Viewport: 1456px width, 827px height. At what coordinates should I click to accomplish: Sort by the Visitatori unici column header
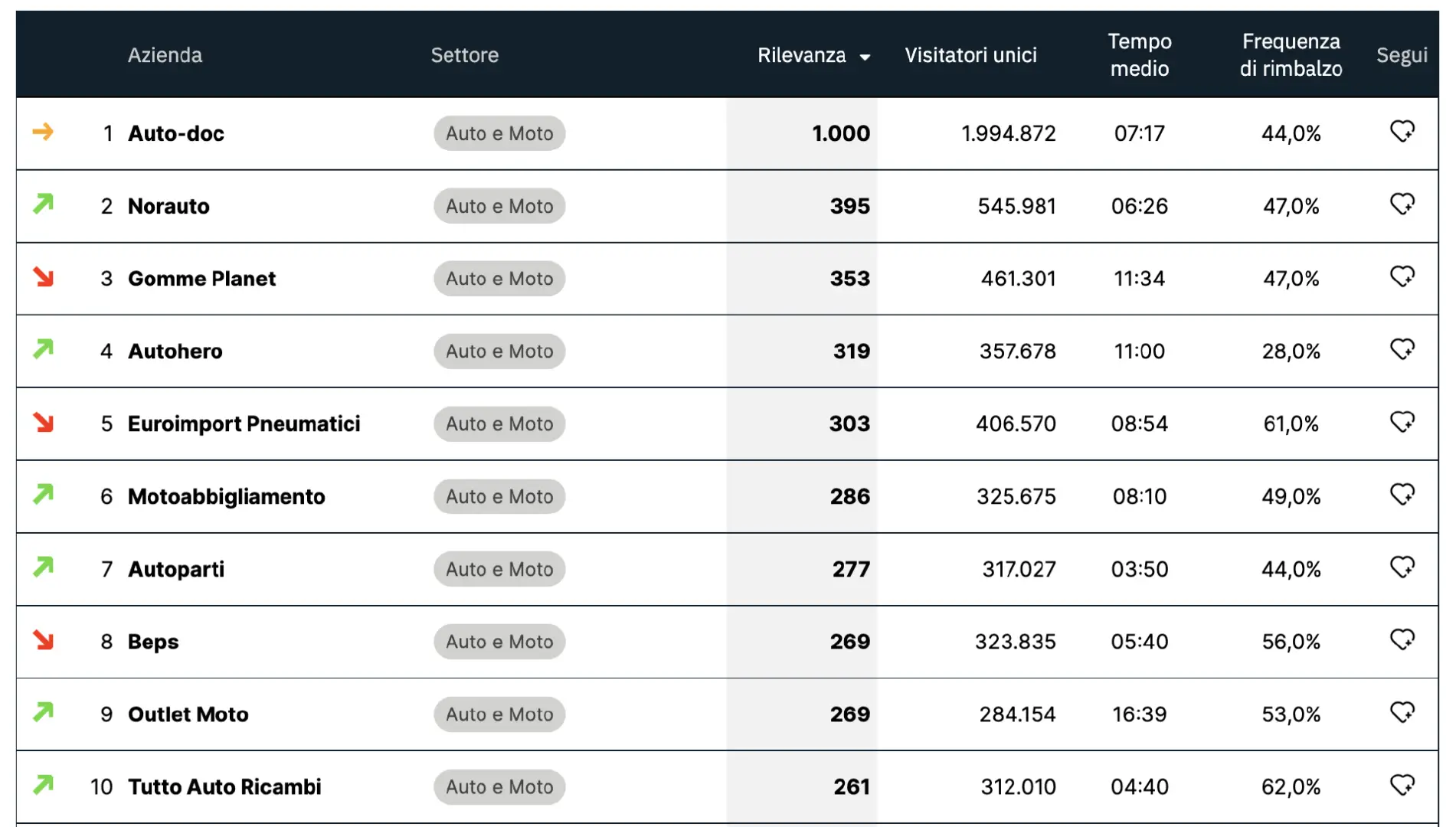coord(970,55)
